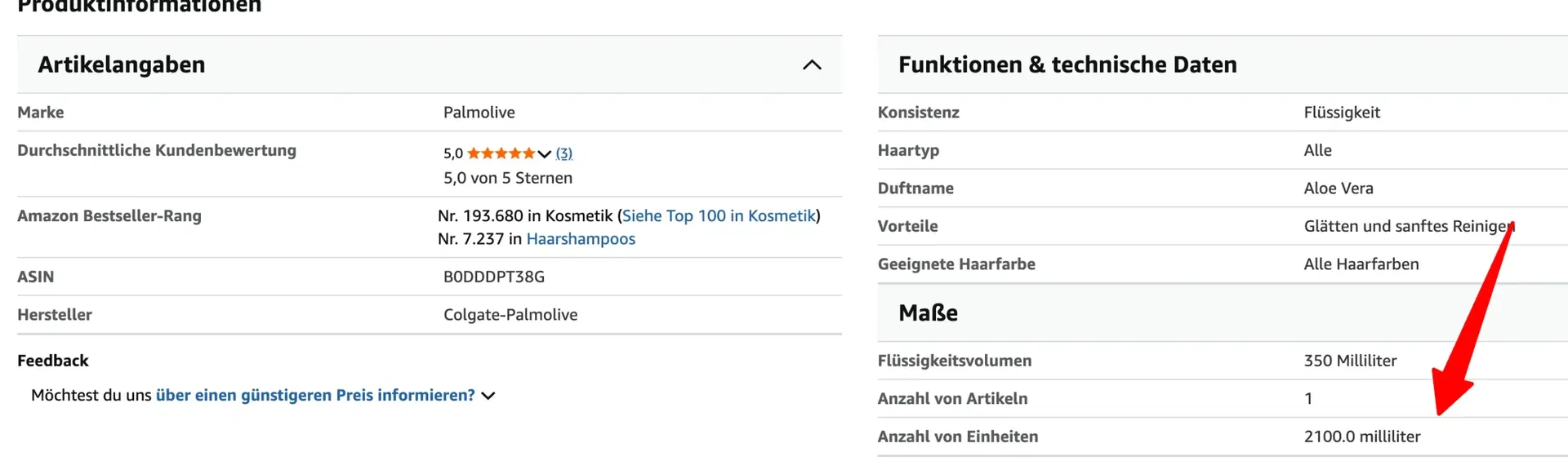This screenshot has width=1568, height=461.
Task: Click the 350 Milliliter volume value
Action: [x=1350, y=361]
